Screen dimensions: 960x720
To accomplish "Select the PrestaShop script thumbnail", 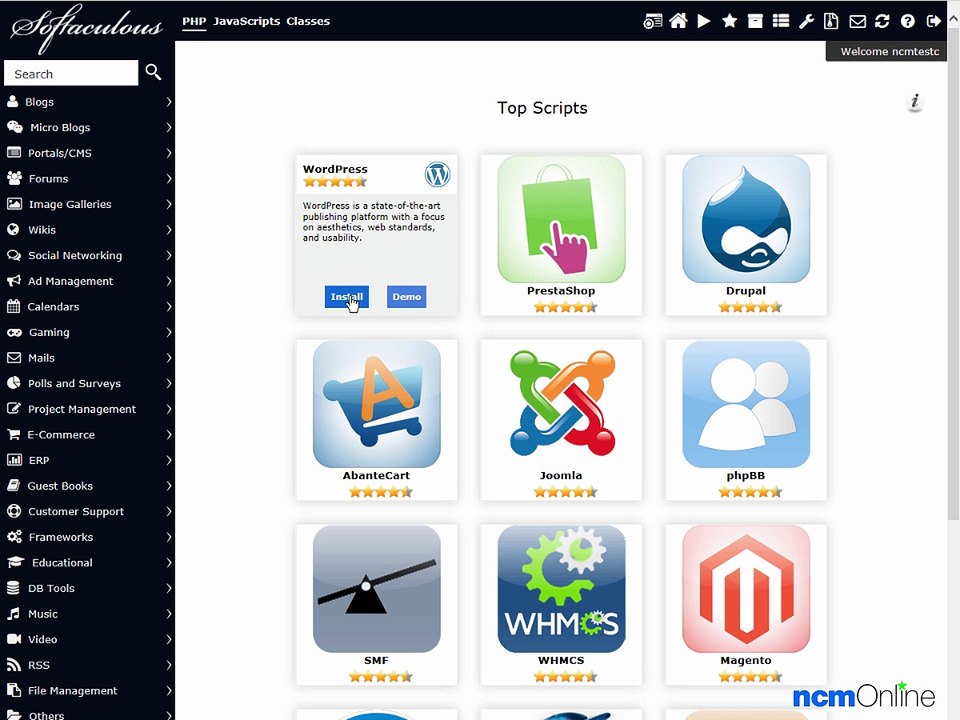I will point(561,219).
